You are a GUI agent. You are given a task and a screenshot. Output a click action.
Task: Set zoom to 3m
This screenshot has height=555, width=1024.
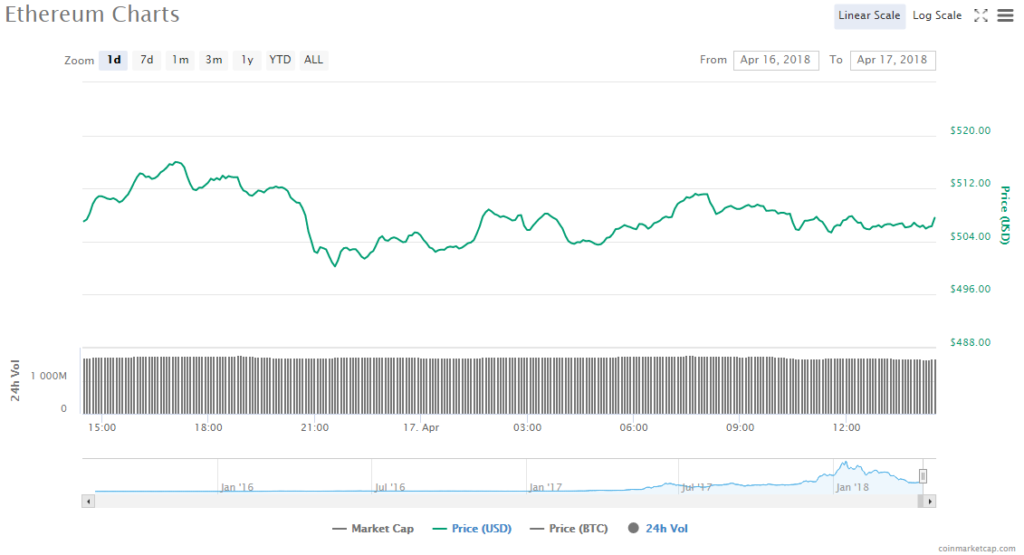click(214, 60)
